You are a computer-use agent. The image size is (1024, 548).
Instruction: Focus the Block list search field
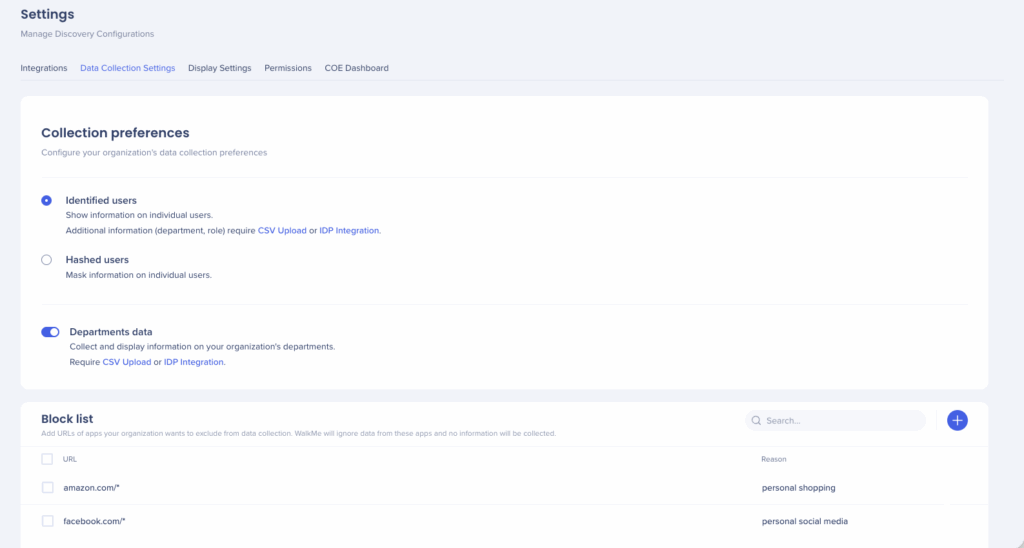pos(840,421)
